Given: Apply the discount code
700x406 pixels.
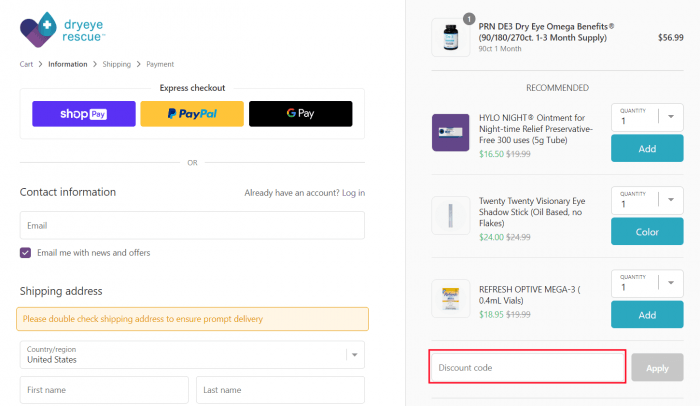Looking at the screenshot, I should [x=657, y=368].
